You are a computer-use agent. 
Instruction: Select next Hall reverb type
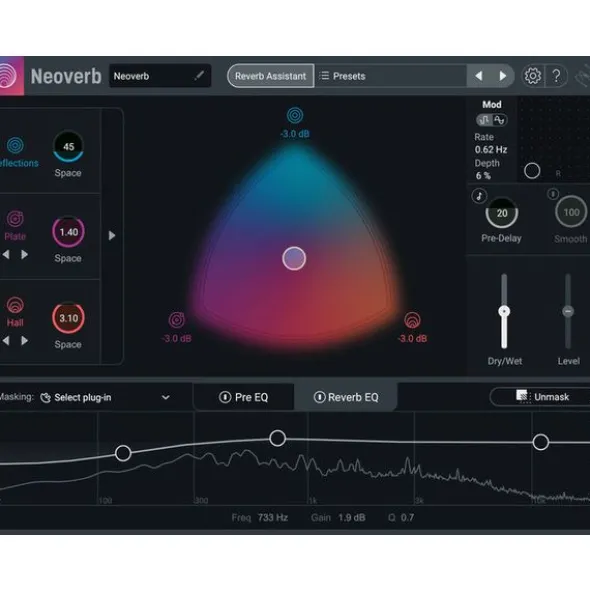[25, 341]
